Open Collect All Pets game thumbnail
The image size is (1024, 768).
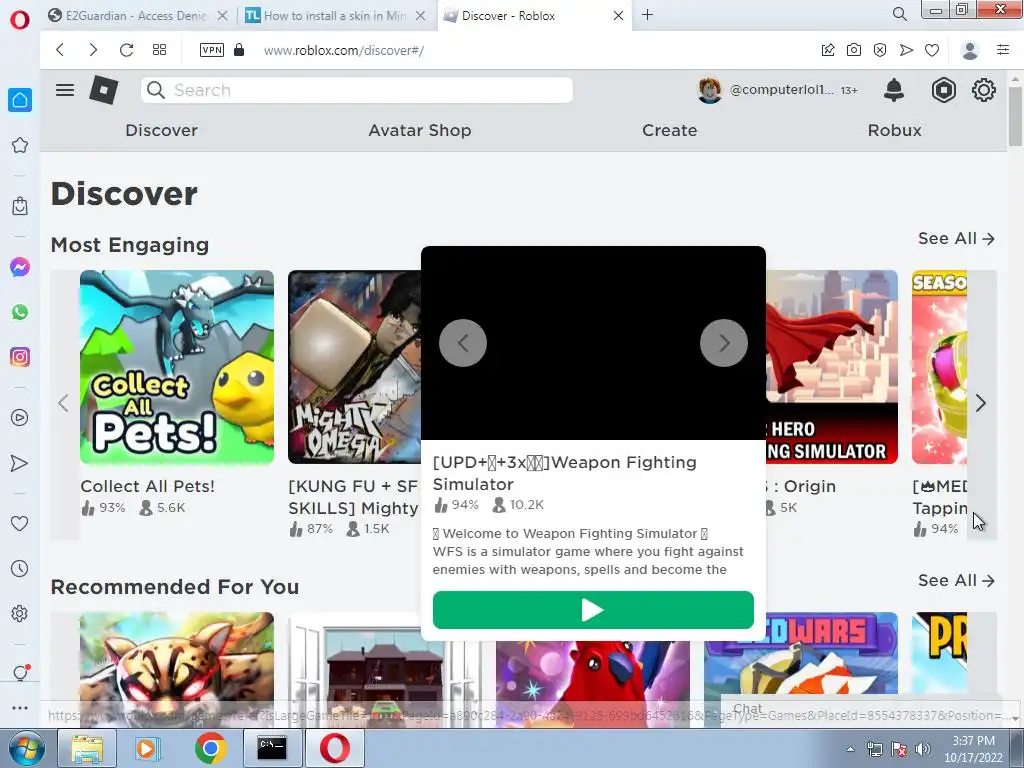177,367
